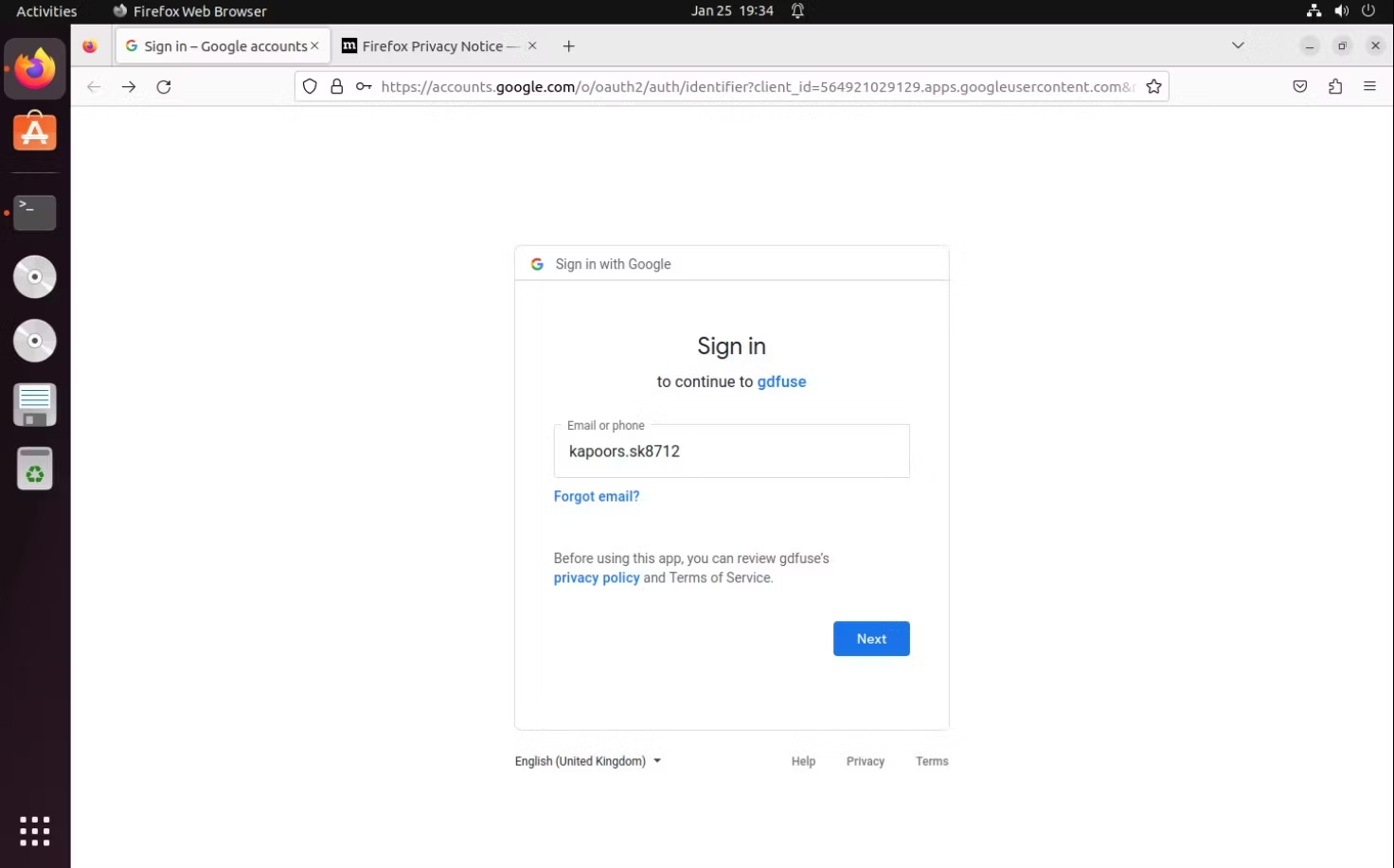The image size is (1394, 868).
Task: Open Firefox application hamburger menu
Action: tap(1369, 87)
